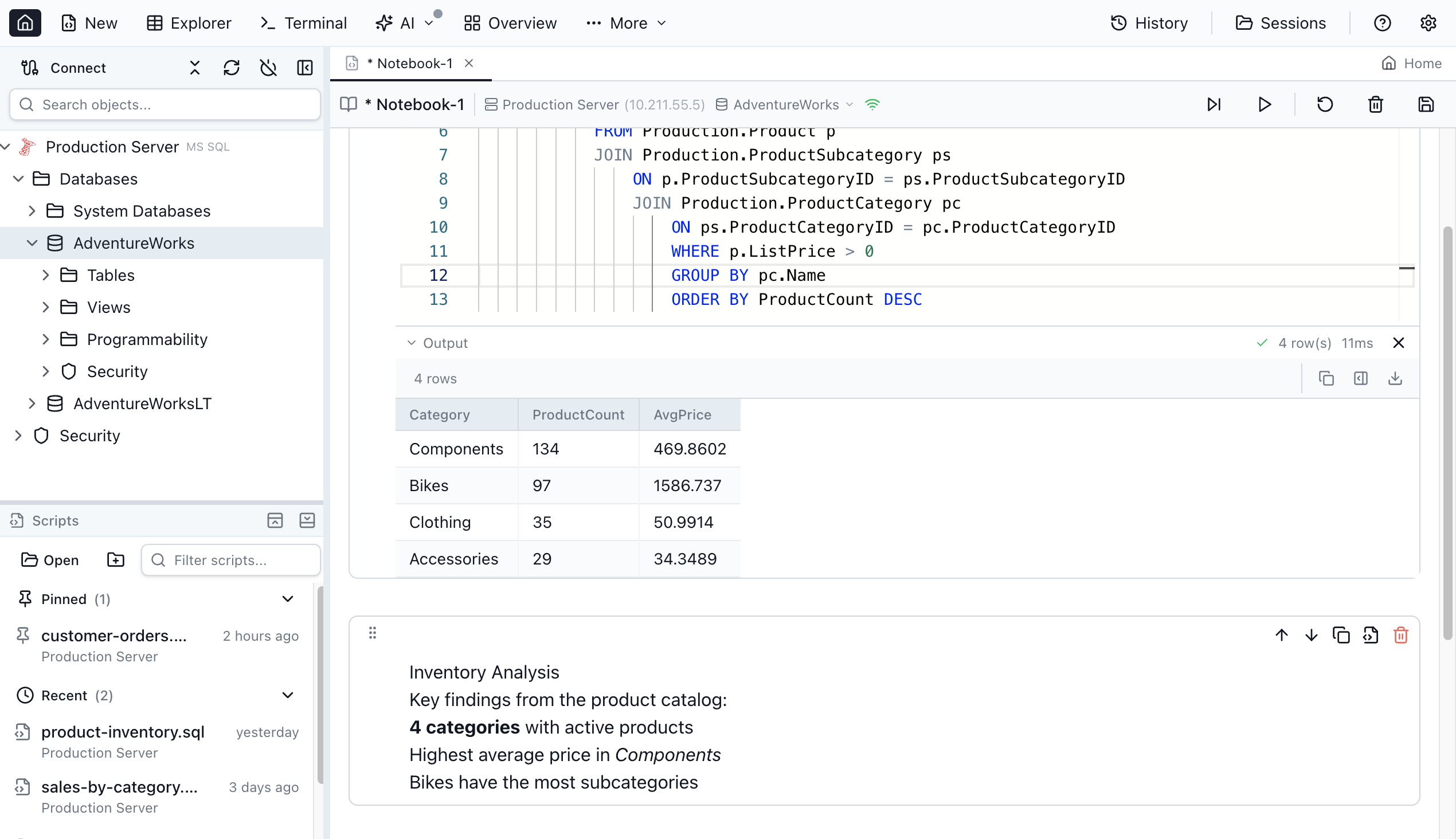The height and width of the screenshot is (839, 1456).
Task: Switch to the Overview tab
Action: (x=510, y=23)
